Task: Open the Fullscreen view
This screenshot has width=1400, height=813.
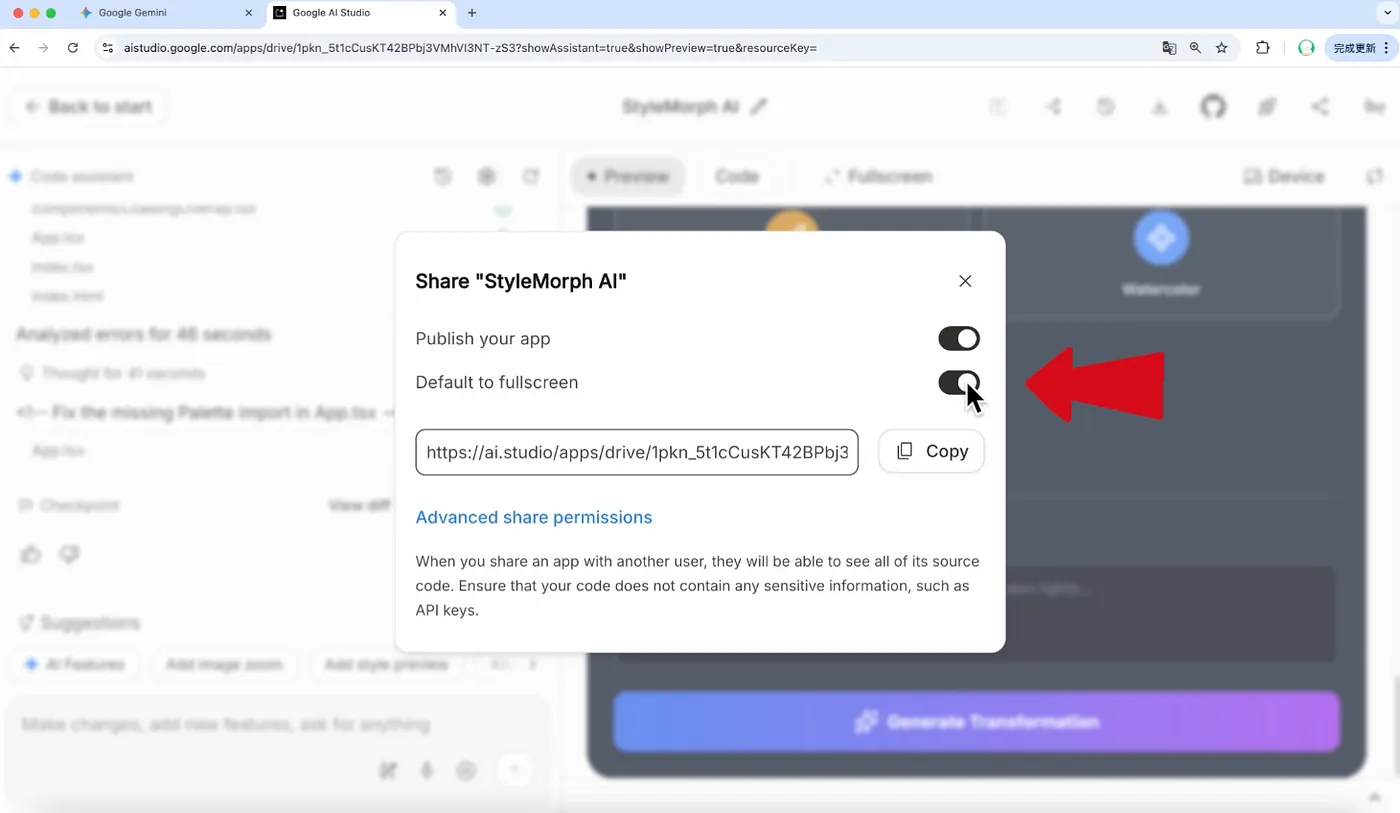Action: pyautogui.click(x=878, y=176)
